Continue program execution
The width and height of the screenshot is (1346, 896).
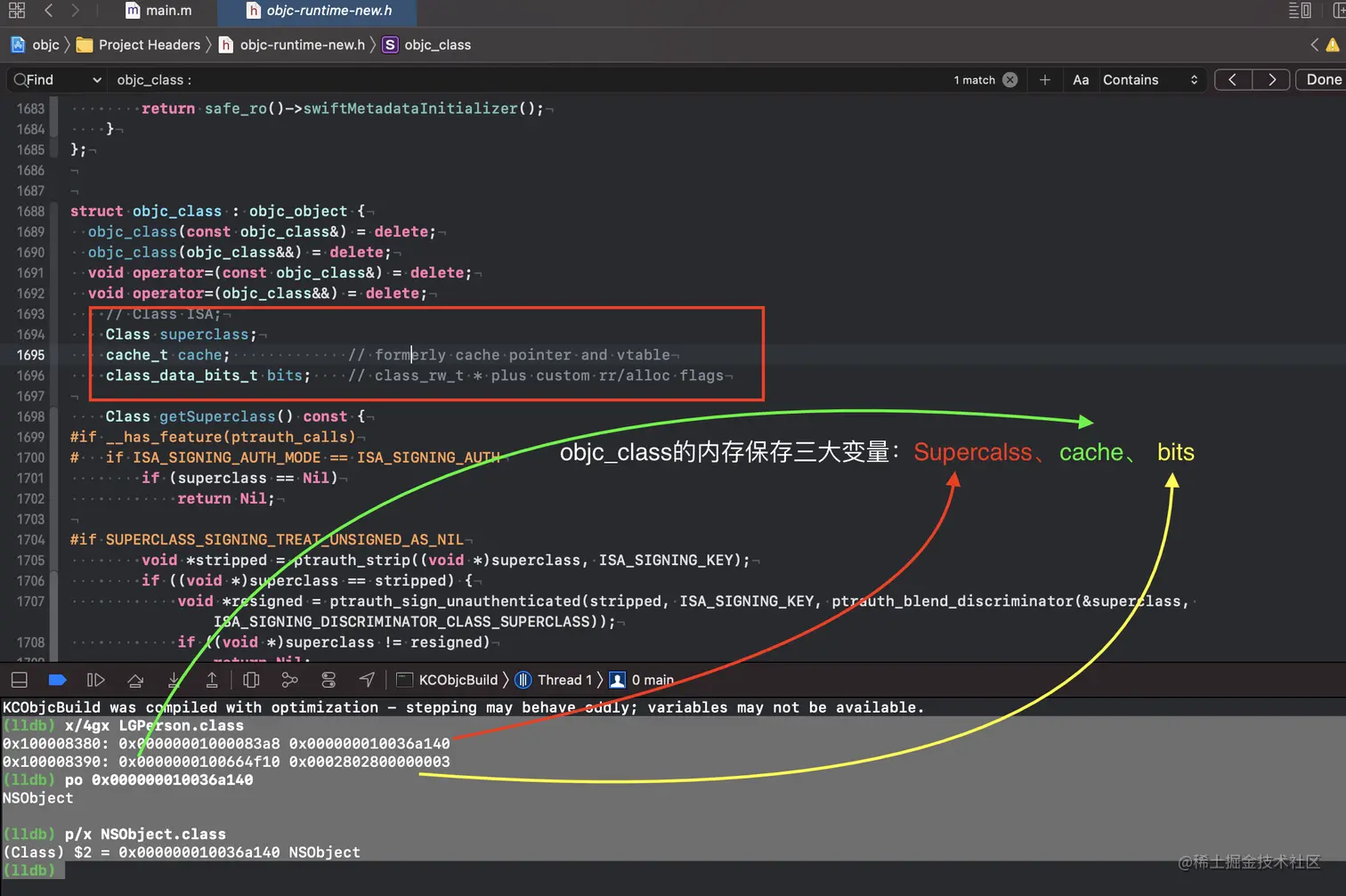[x=96, y=680]
